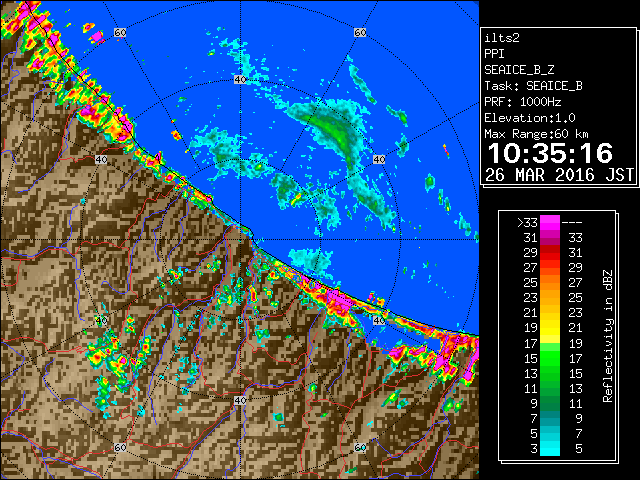Screen dimensions: 640x480
Task: Click the '40' range ring label due north
Action: click(x=240, y=80)
